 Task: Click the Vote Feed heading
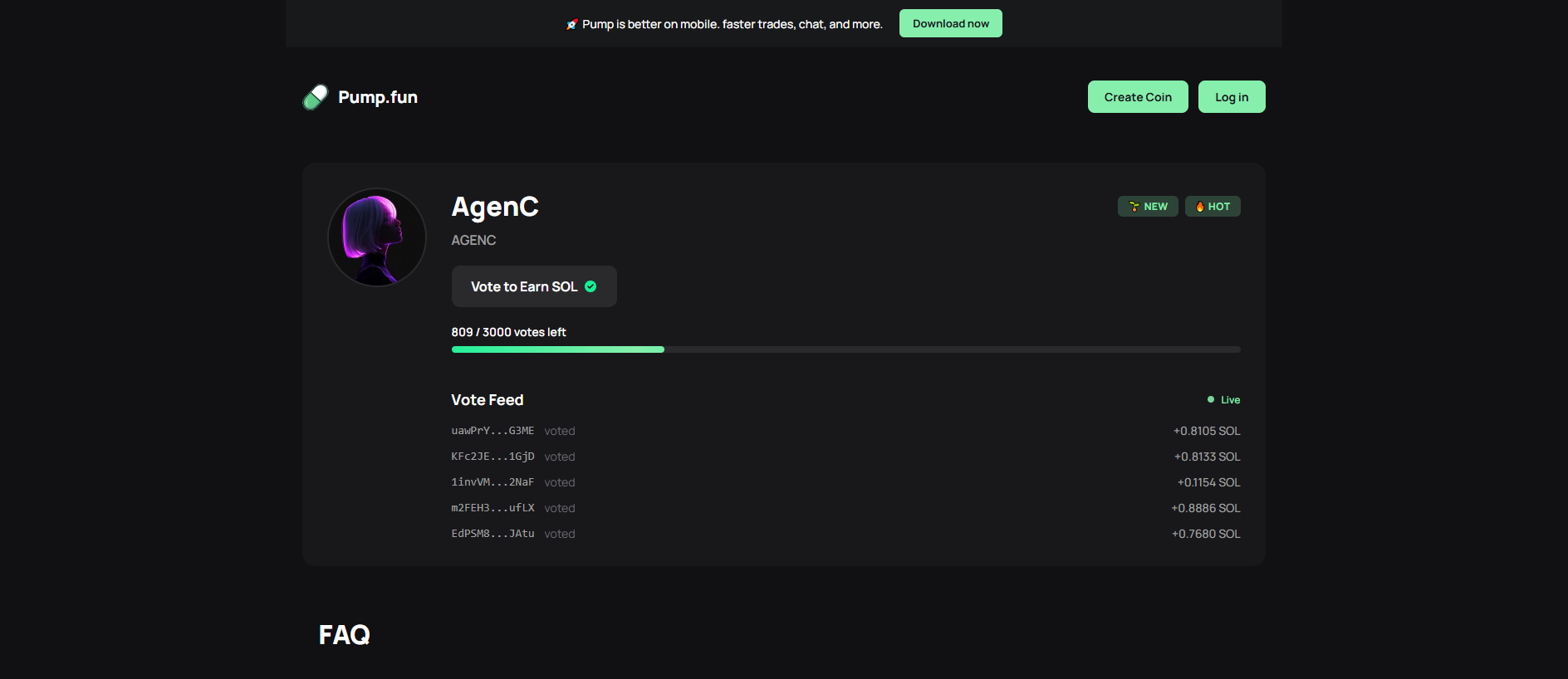point(488,400)
